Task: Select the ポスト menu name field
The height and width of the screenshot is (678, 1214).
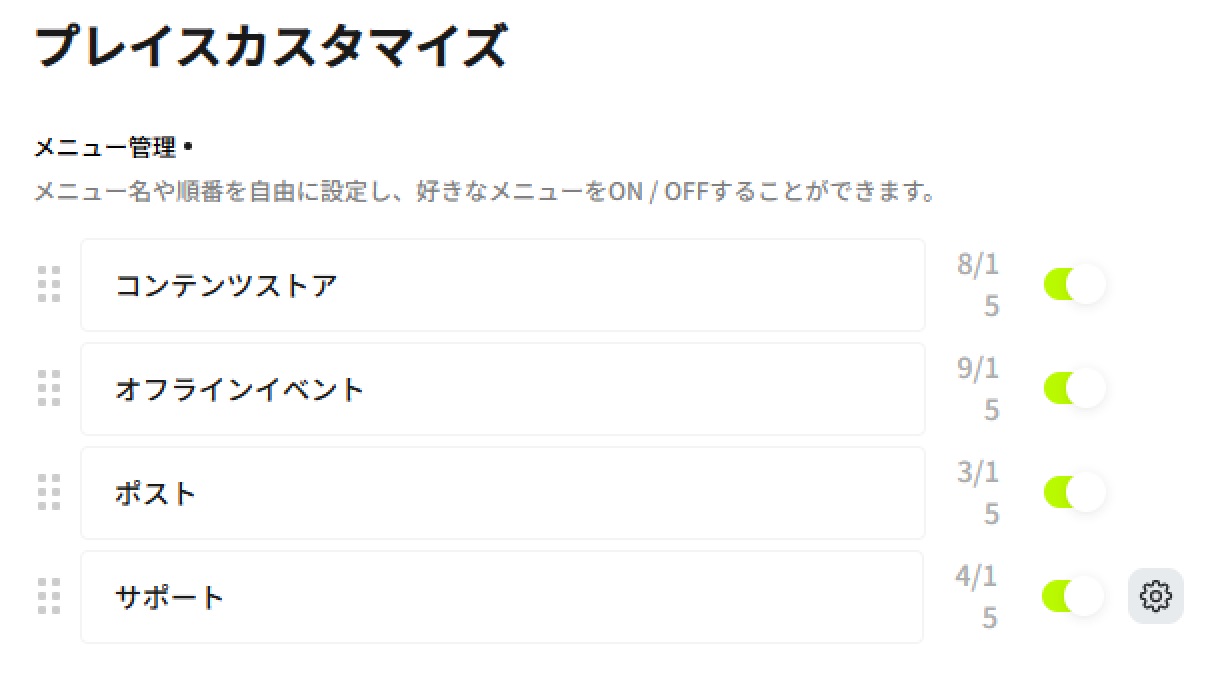Action: (x=502, y=493)
